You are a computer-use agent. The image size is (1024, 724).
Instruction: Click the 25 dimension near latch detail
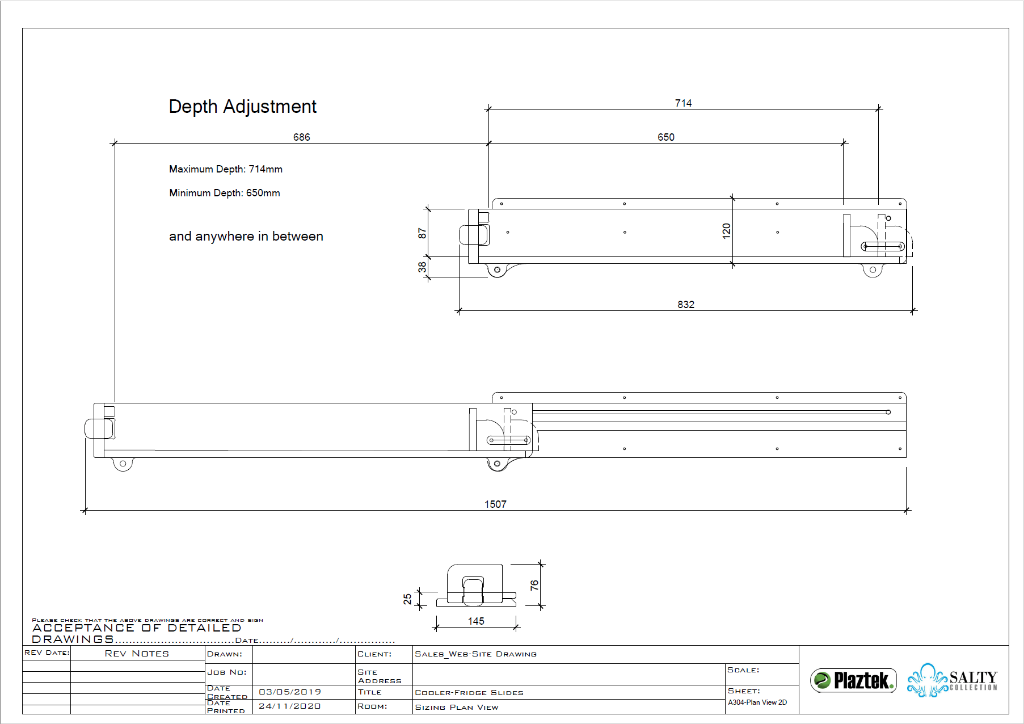(408, 598)
